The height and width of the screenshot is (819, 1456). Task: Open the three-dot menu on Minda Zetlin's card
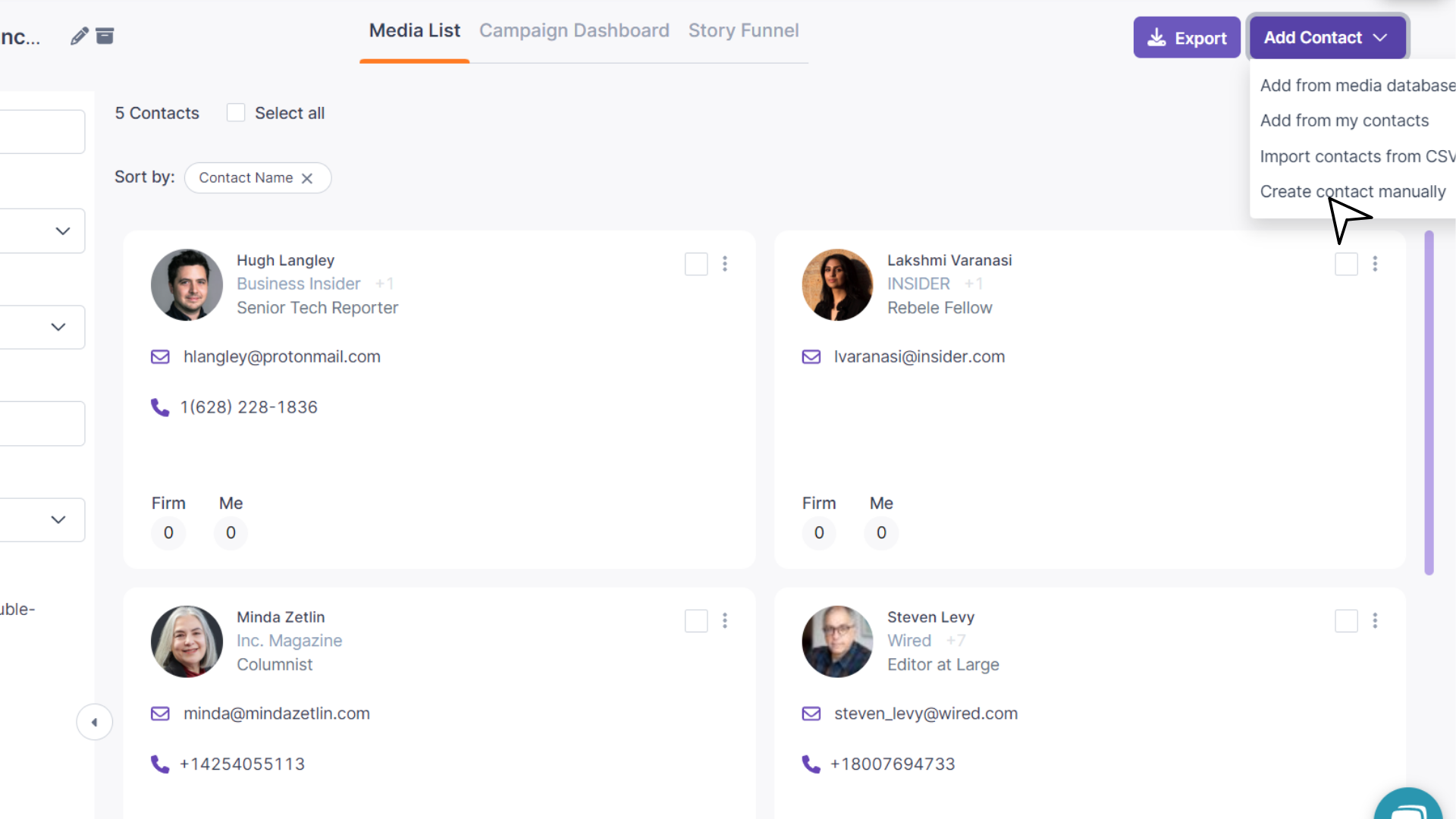725,621
